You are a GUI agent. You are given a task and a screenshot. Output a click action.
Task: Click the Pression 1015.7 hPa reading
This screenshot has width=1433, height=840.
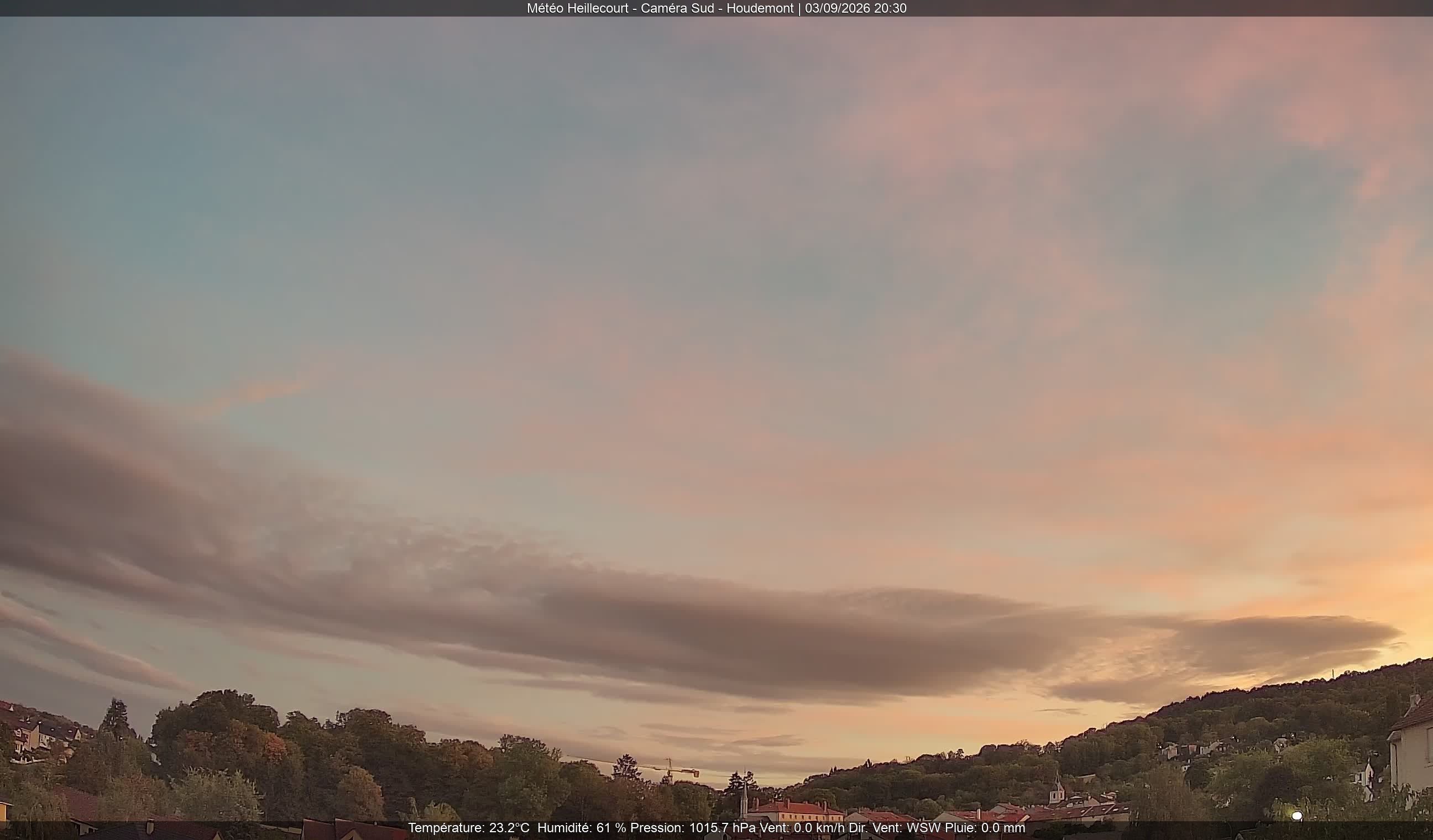coord(693,828)
